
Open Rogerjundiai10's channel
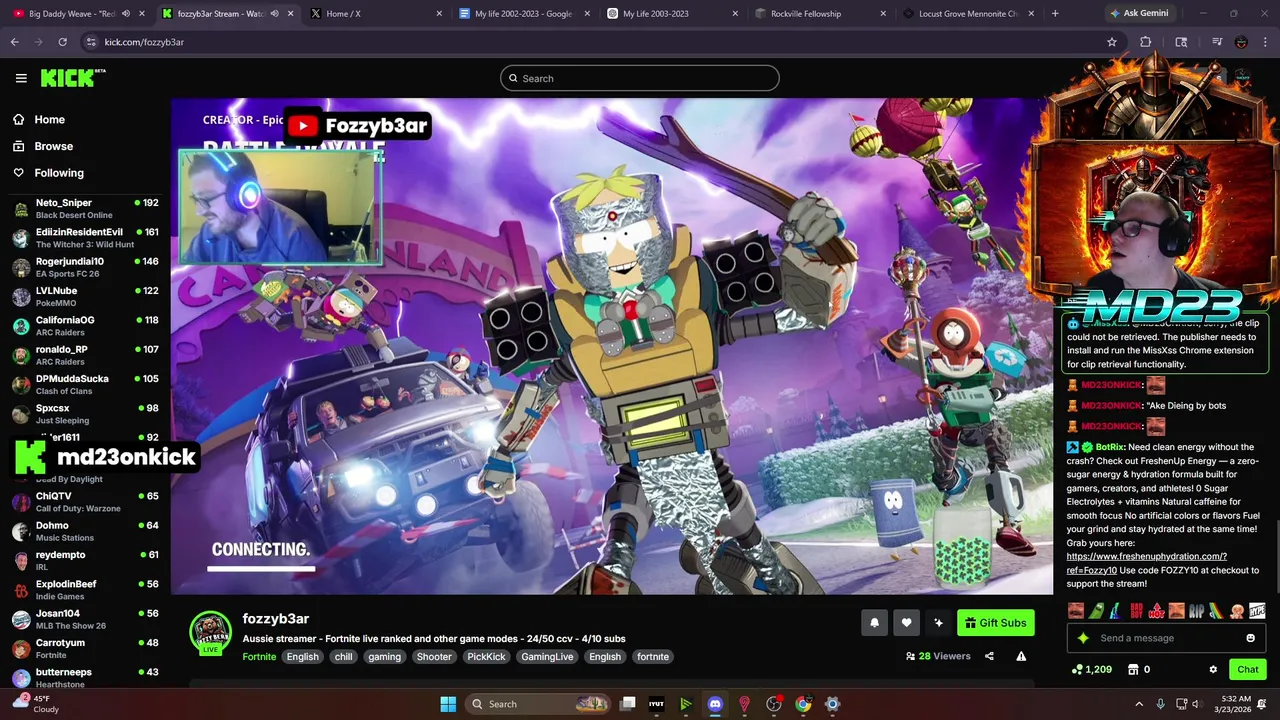tap(85, 267)
